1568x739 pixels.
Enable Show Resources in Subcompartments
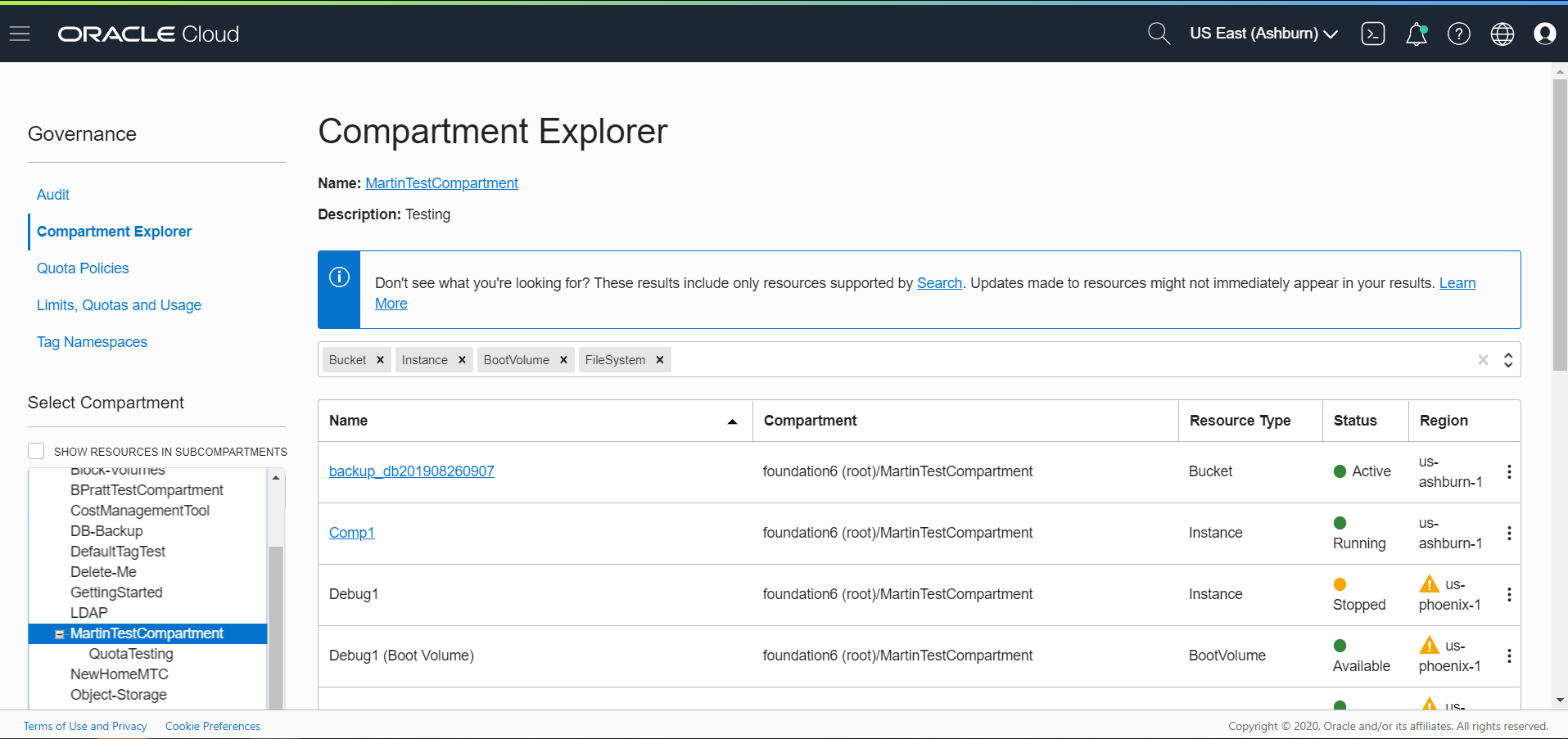36,450
